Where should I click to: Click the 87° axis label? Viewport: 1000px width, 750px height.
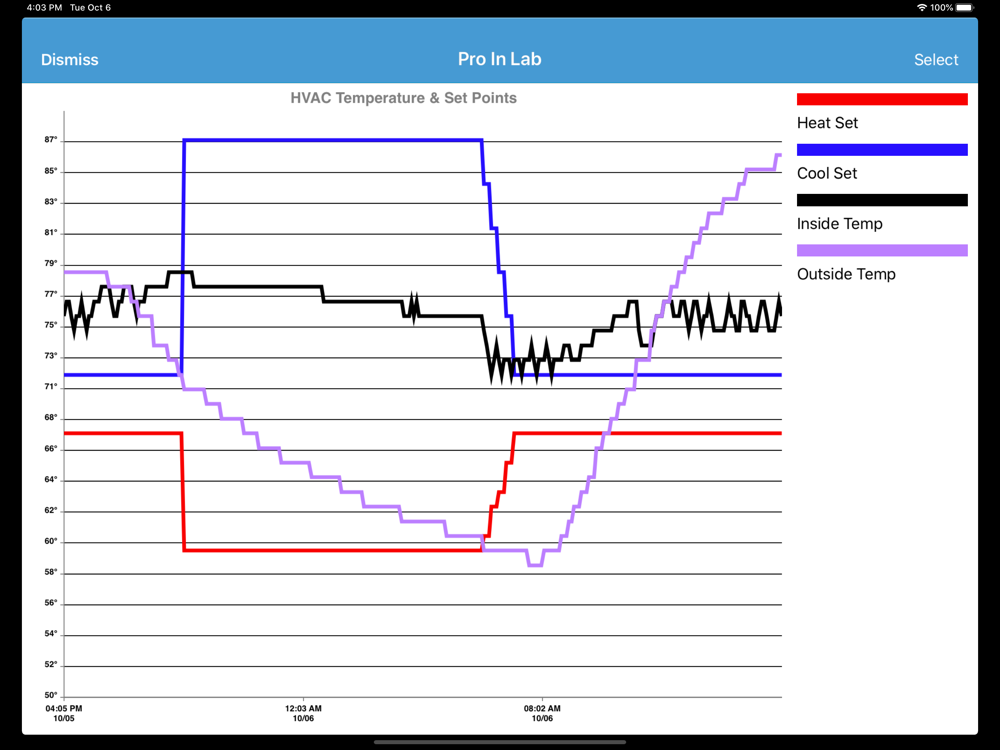50,140
